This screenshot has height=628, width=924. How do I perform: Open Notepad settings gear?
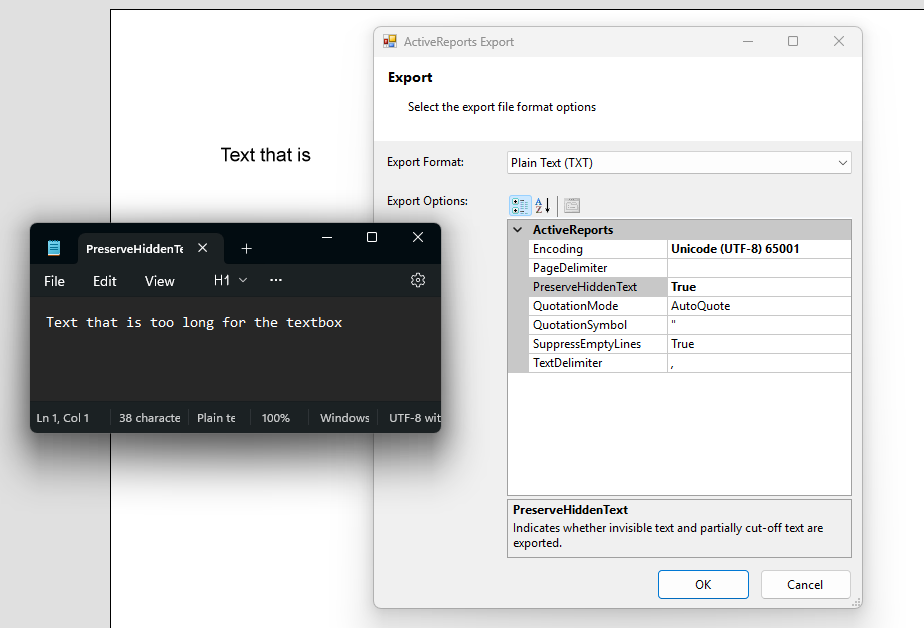[418, 281]
